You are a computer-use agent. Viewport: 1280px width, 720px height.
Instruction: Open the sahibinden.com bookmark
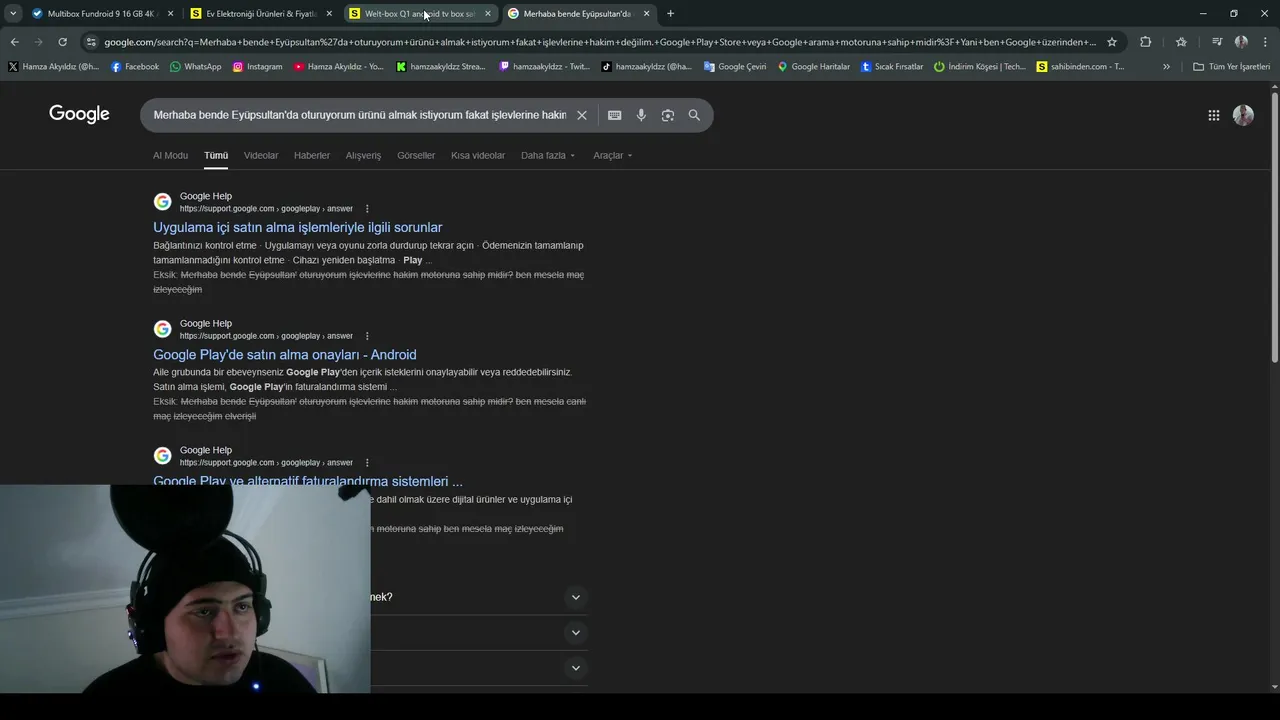(x=1080, y=67)
